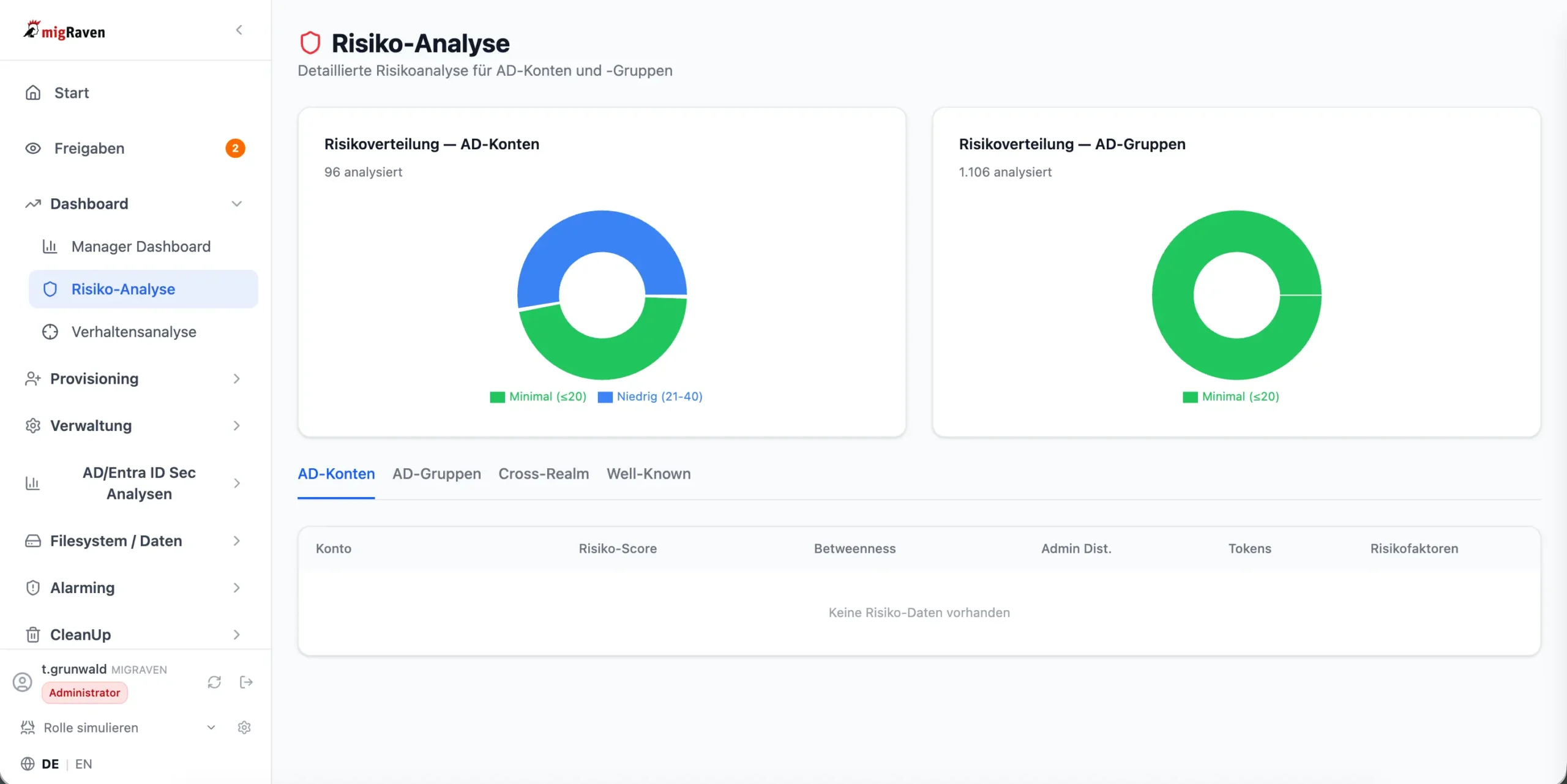Image resolution: width=1567 pixels, height=784 pixels.
Task: Switch to the AD-Gruppen tab
Action: (x=436, y=474)
